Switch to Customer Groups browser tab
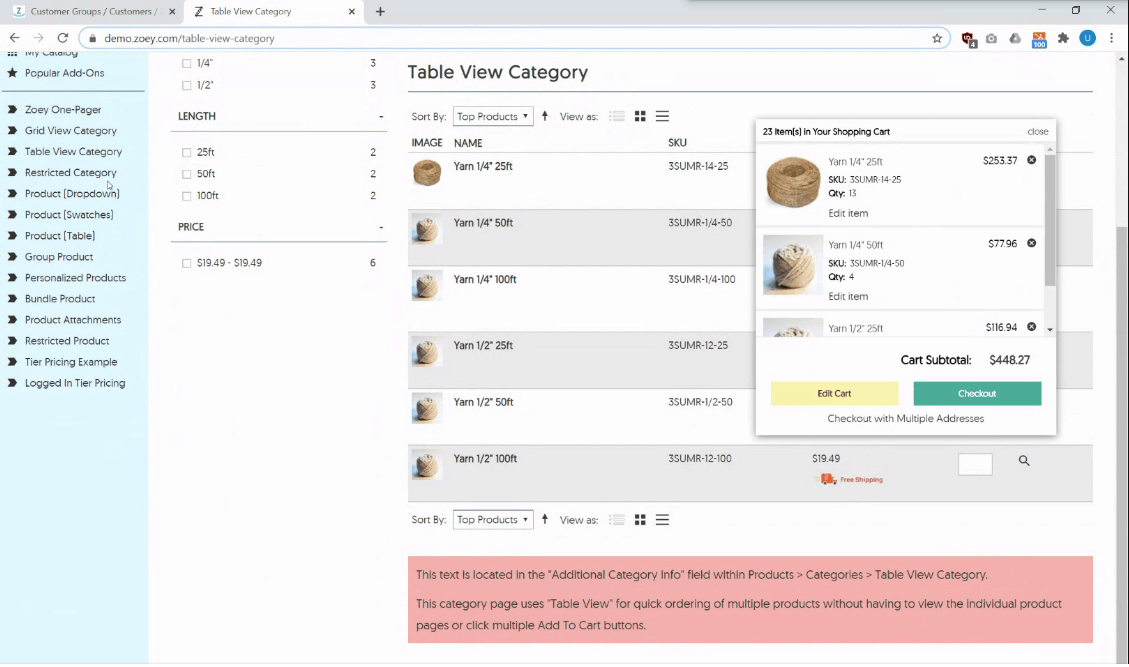 click(92, 12)
